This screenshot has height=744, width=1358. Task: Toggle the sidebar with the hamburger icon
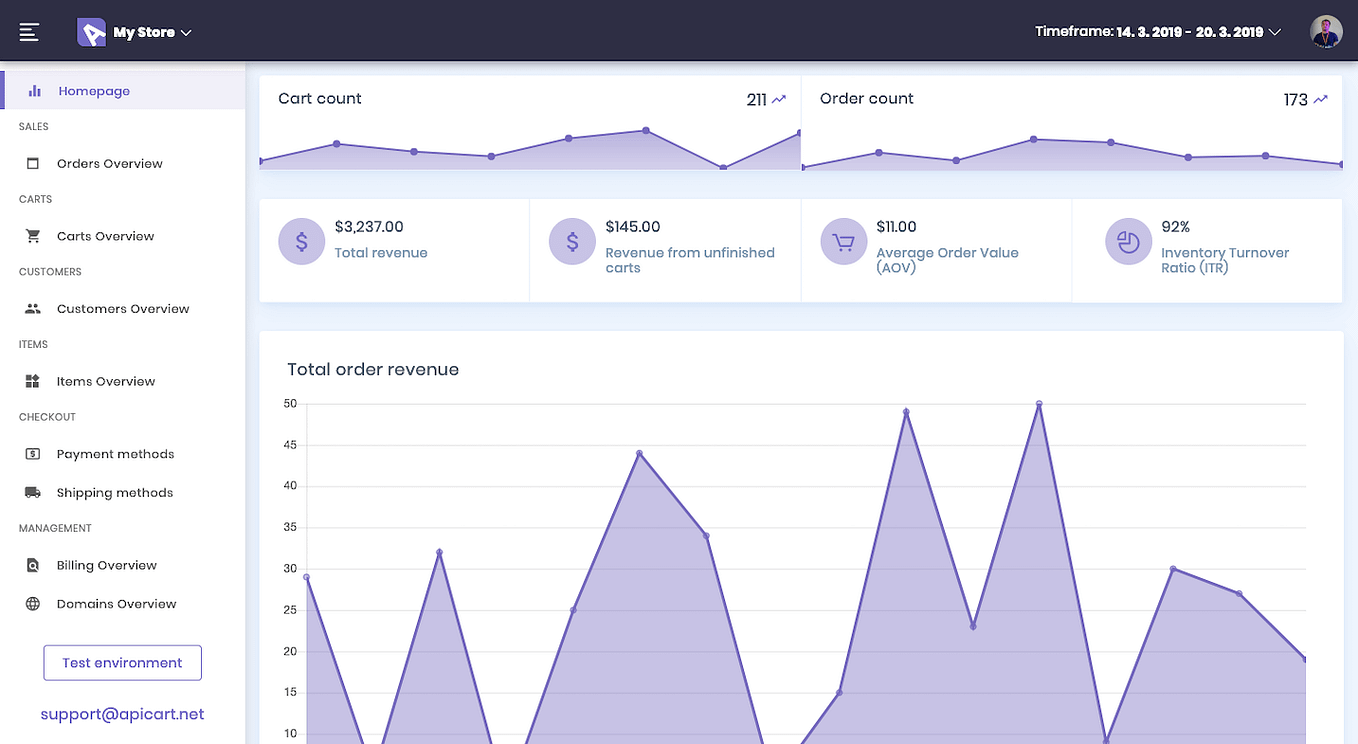(x=29, y=30)
